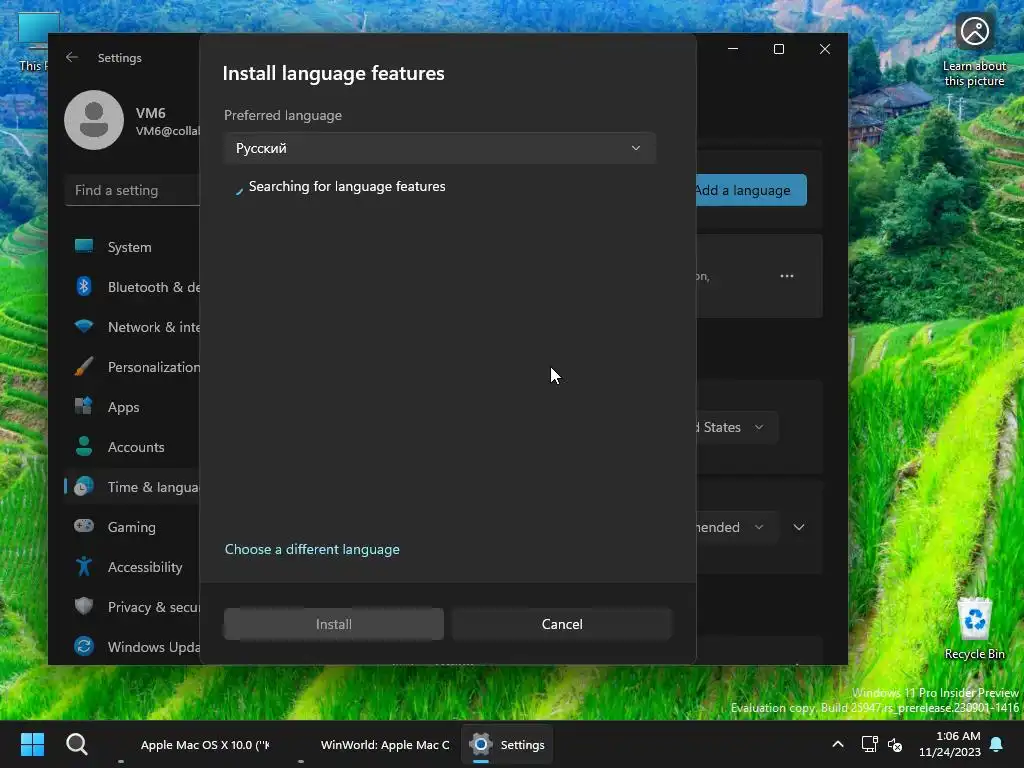Viewport: 1024px width, 768px height.
Task: Open the System settings icon
Action: 84,247
